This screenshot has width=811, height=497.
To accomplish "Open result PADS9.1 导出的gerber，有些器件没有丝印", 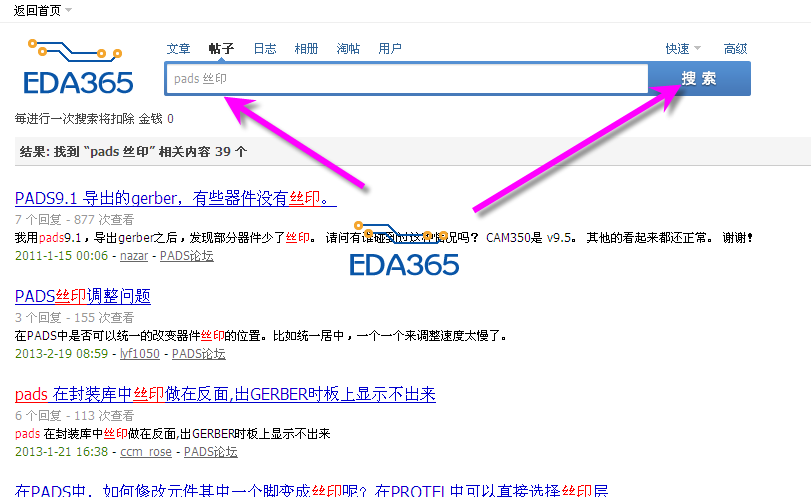I will [176, 198].
